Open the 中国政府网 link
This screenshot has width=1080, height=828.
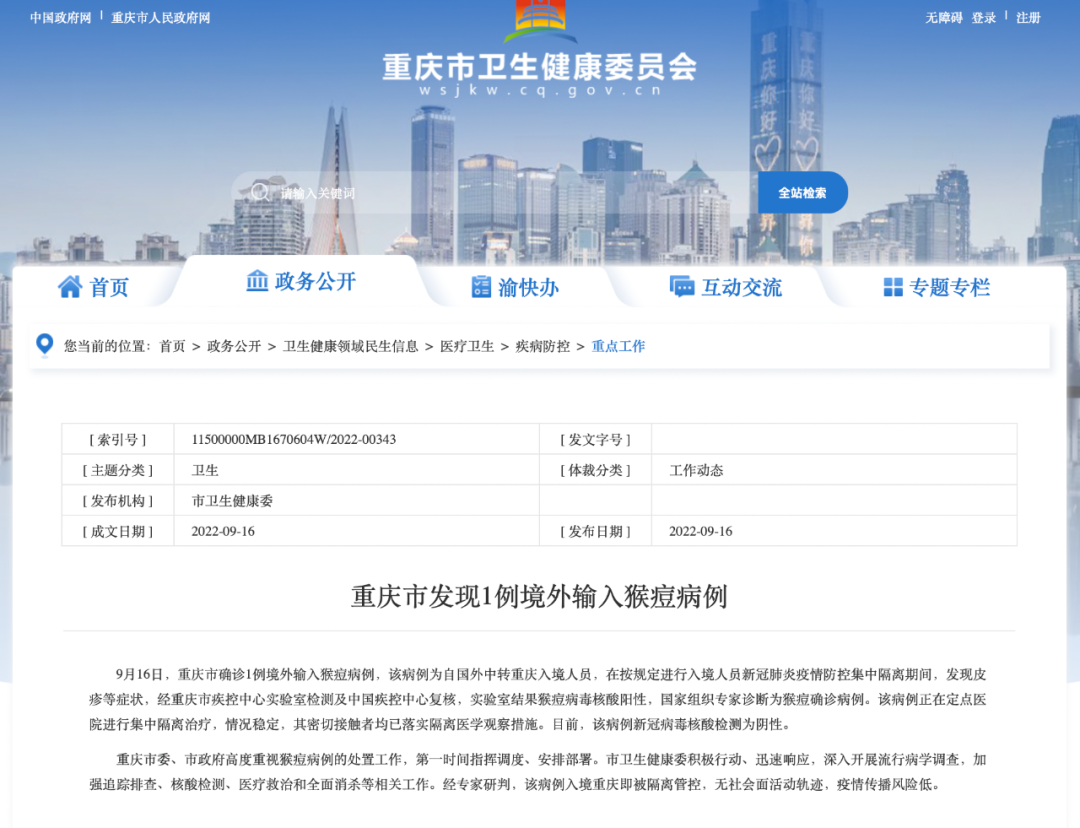coord(61,18)
